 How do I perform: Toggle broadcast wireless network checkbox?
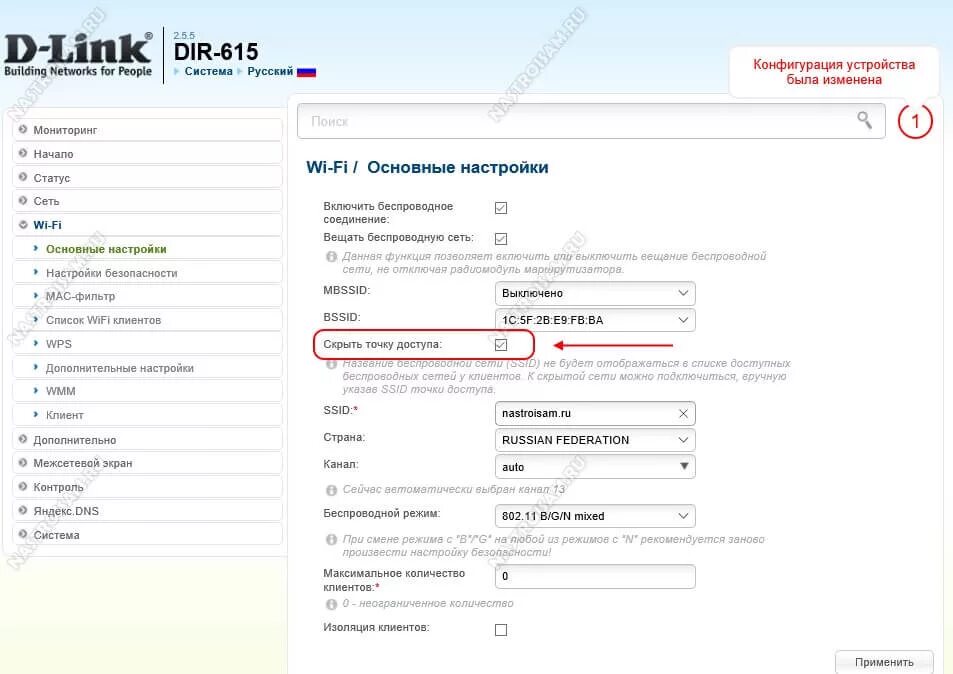pyautogui.click(x=501, y=238)
